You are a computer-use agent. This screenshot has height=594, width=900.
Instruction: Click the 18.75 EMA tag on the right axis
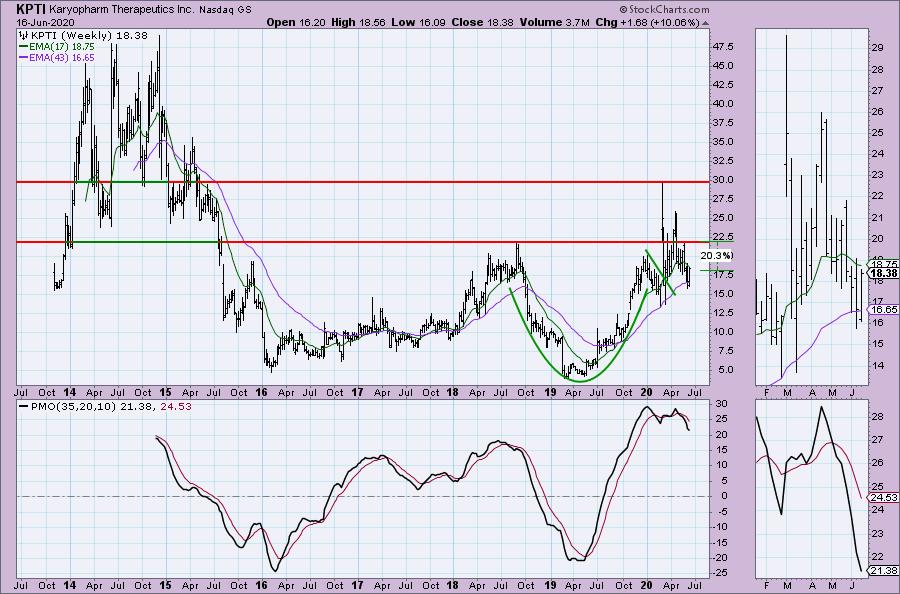pos(884,264)
